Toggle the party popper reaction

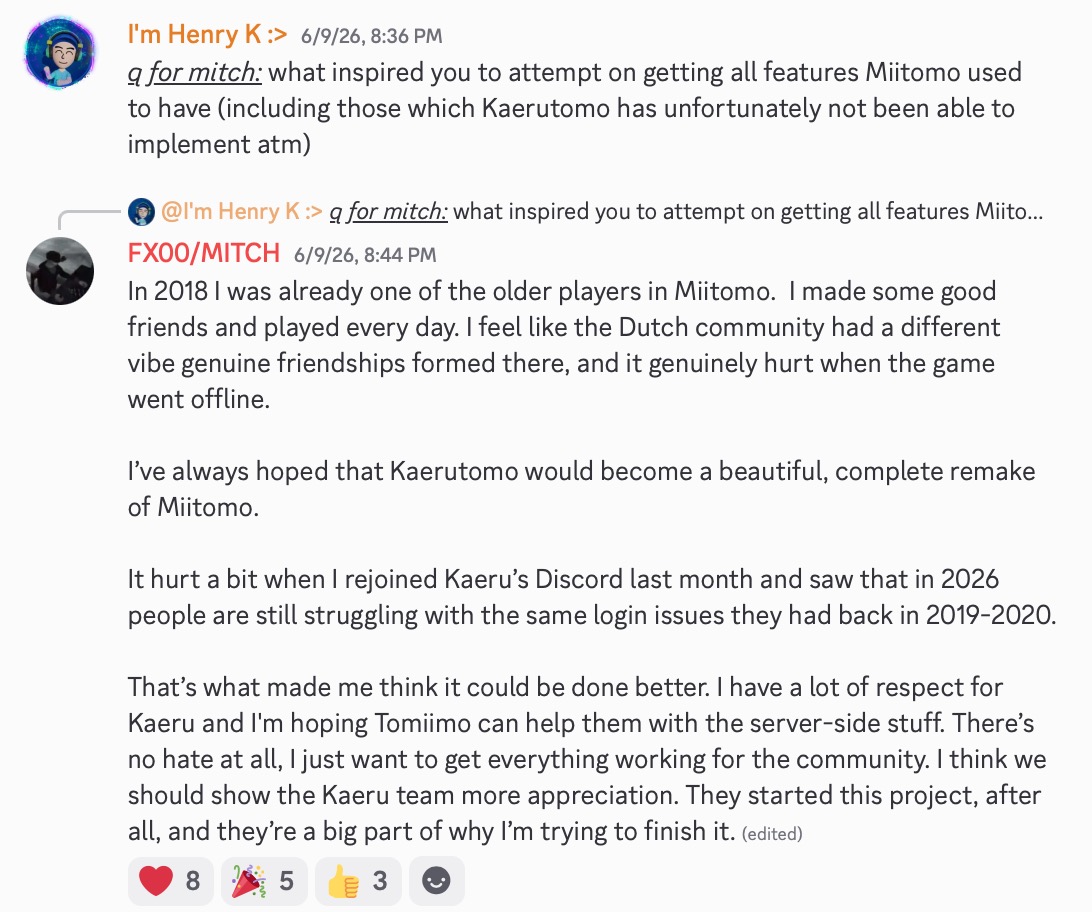point(264,881)
